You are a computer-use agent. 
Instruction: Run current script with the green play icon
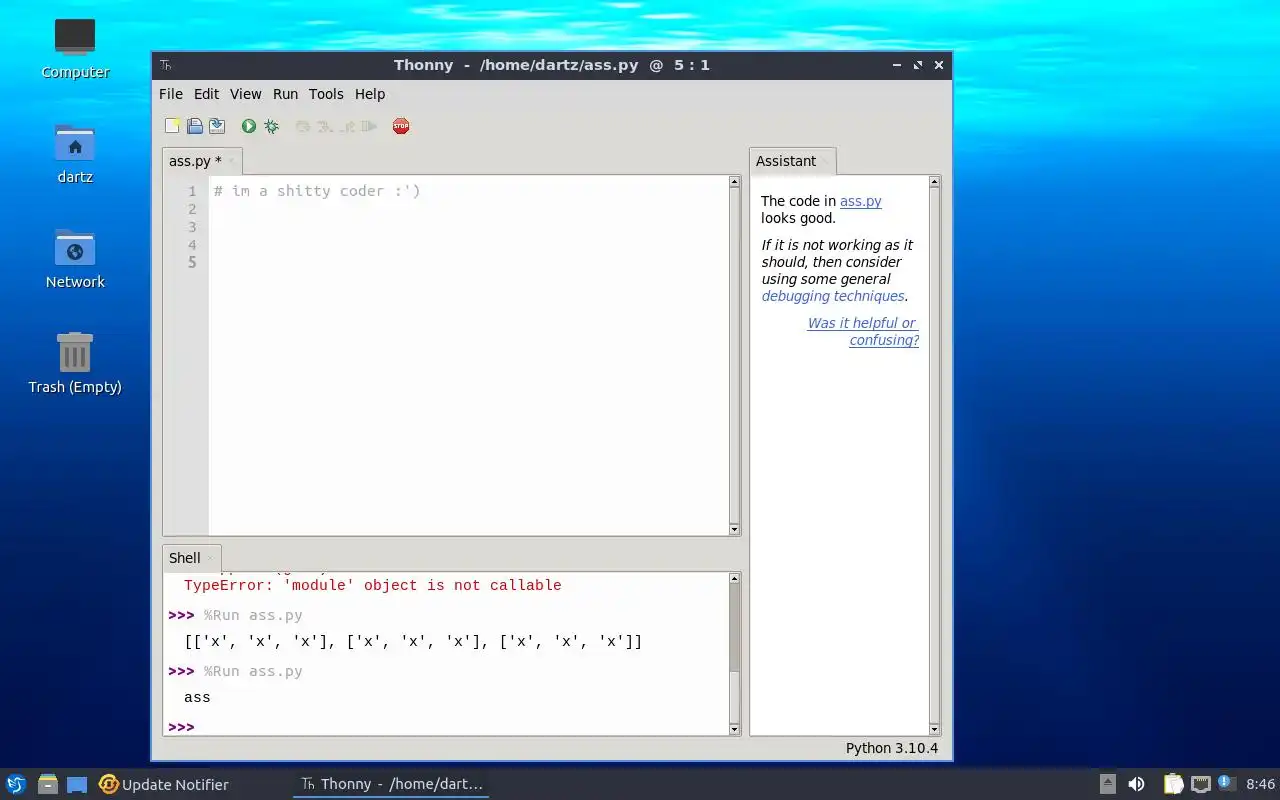coord(248,126)
